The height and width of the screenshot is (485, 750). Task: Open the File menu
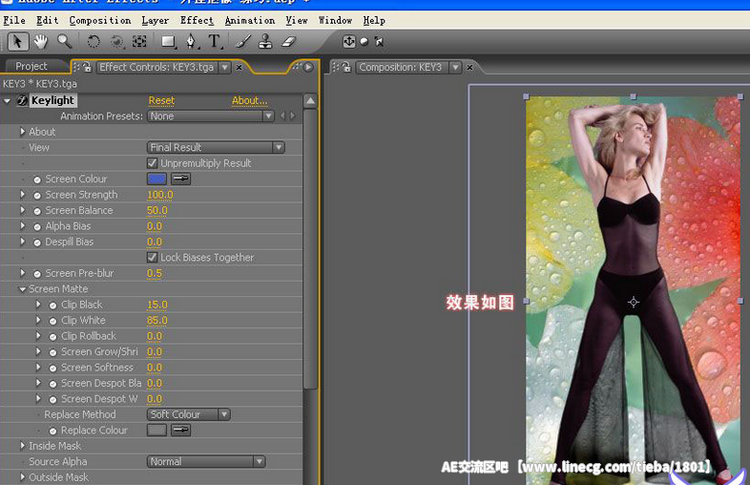click(x=14, y=21)
